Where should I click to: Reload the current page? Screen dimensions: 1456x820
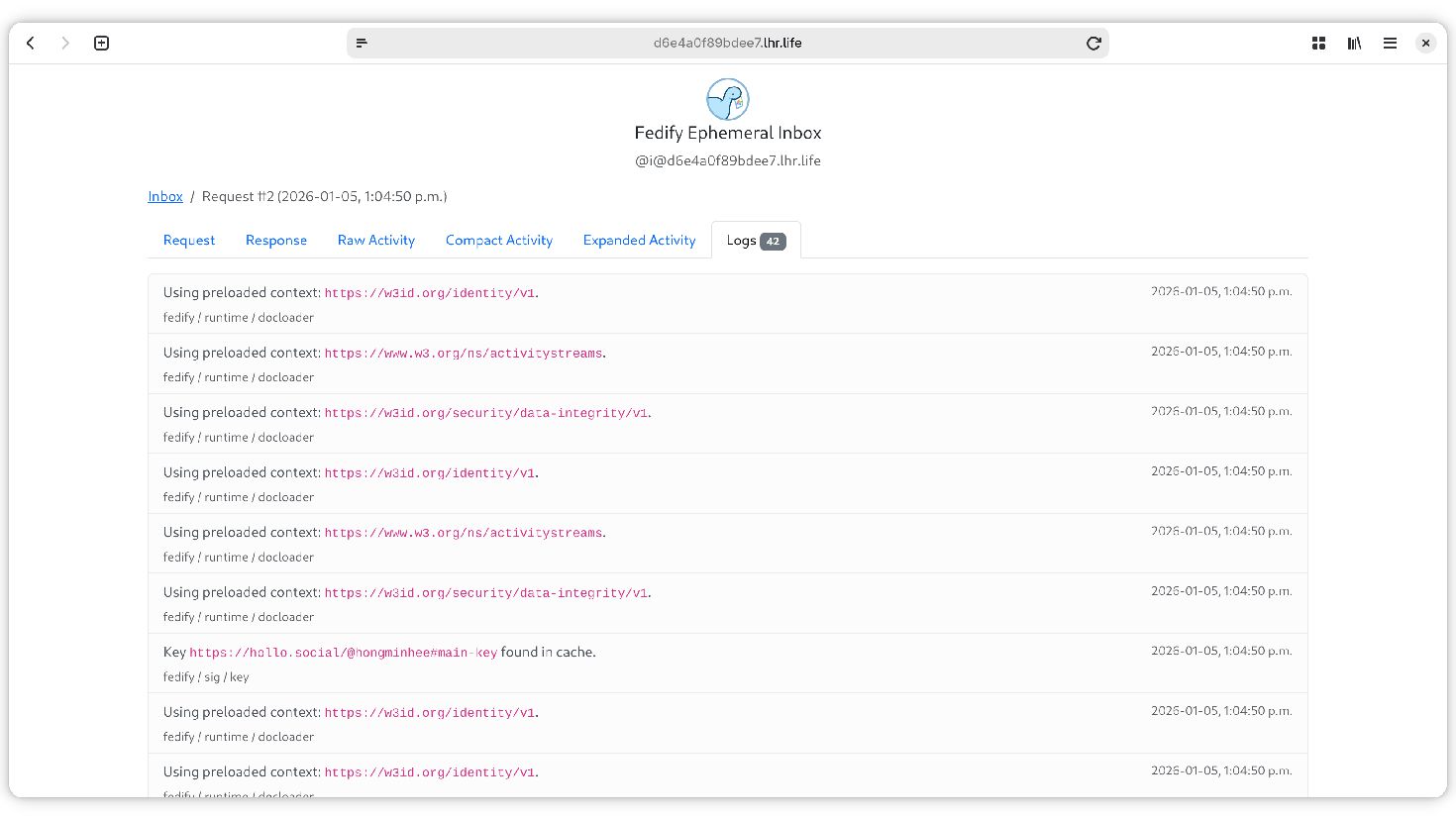(1093, 43)
